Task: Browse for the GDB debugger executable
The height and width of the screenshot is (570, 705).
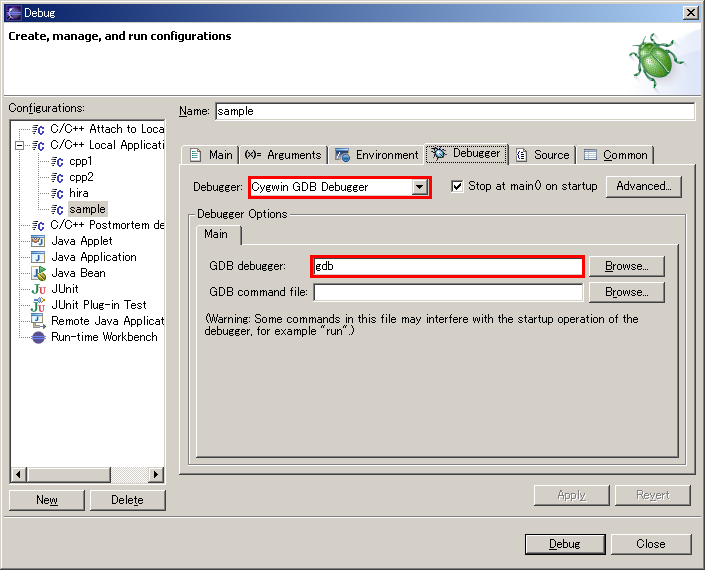Action: pos(627,267)
